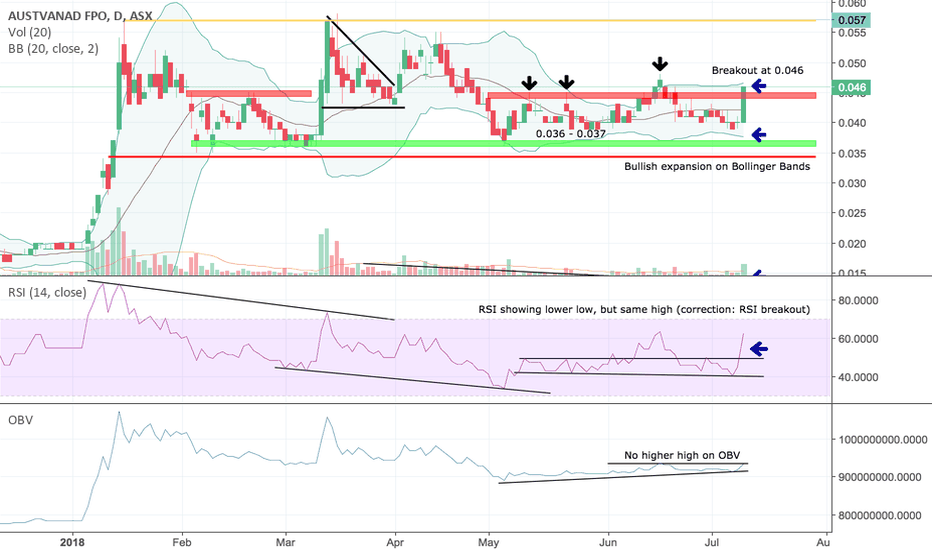The image size is (932, 550).
Task: Select the OBV pane label
Action: [20, 420]
